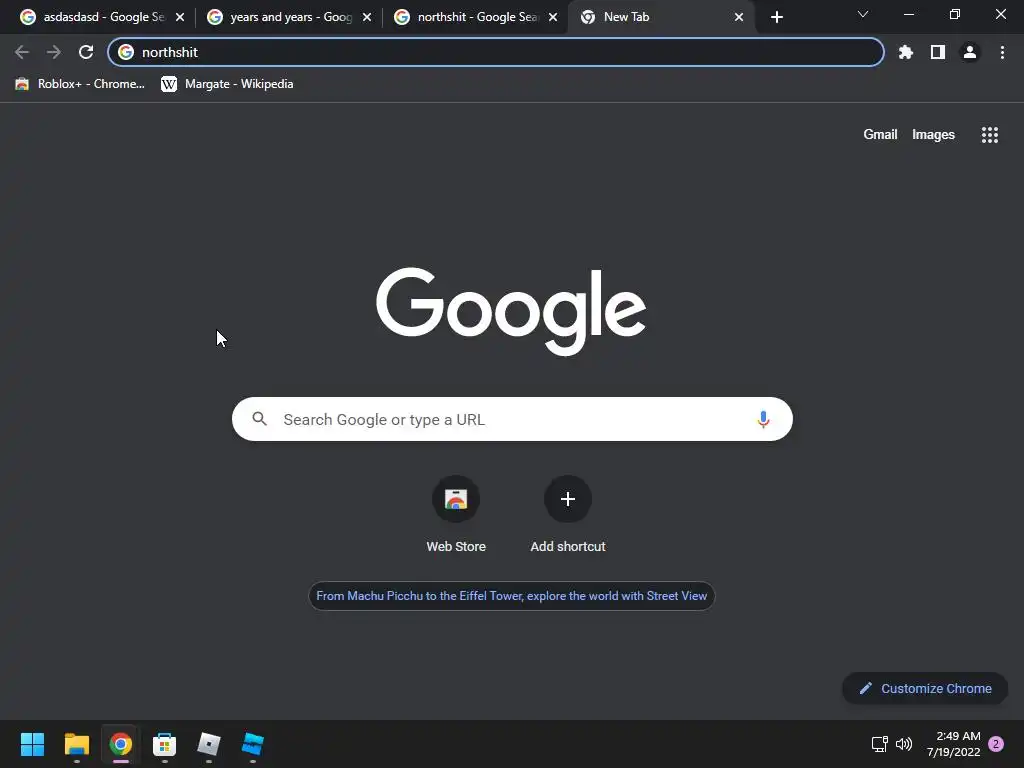Open File Explorer from the taskbar
This screenshot has width=1024, height=768.
coord(76,744)
